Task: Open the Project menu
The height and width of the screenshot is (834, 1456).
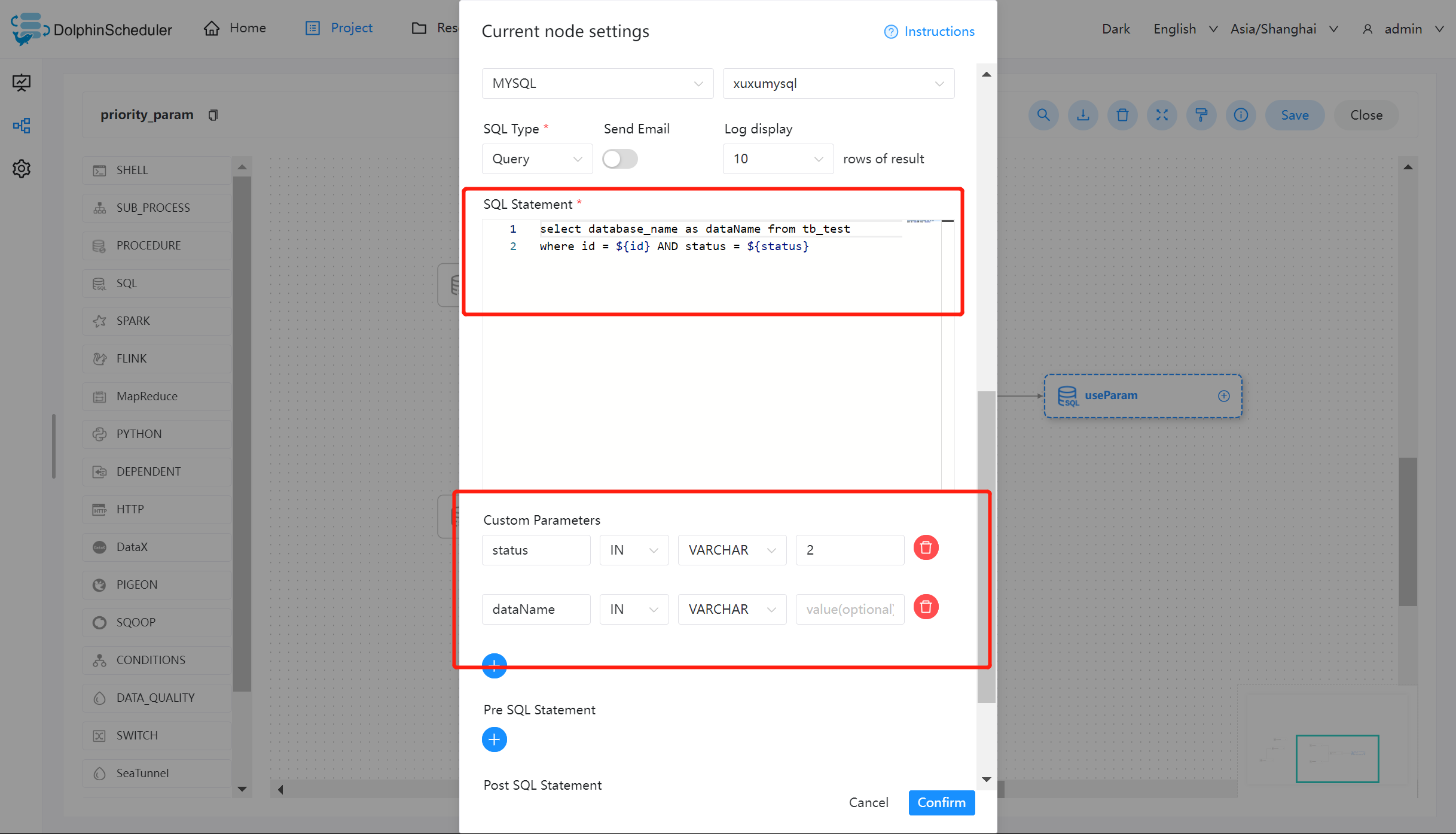Action: (x=339, y=28)
